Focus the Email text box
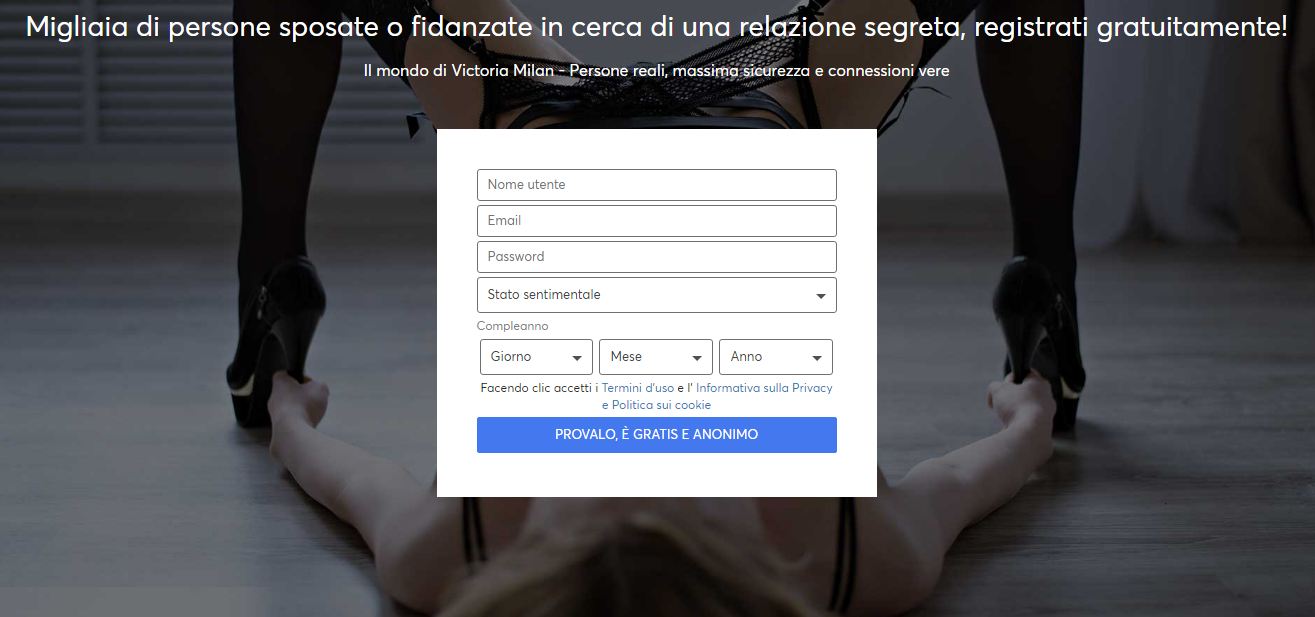This screenshot has width=1315, height=617. [656, 221]
